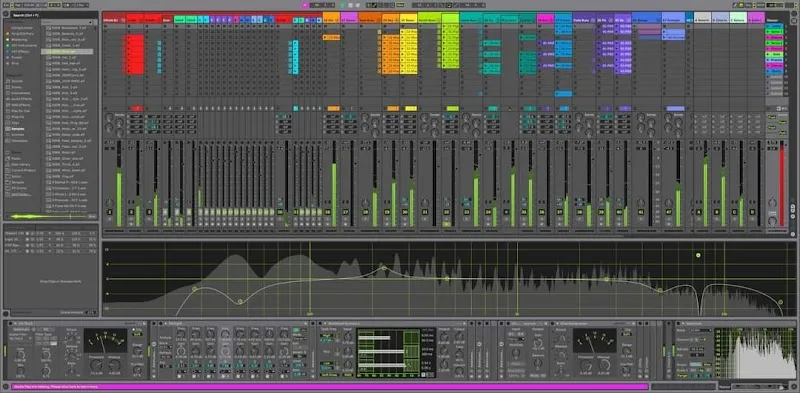Select Instruments in the browser categories
Screen dimensions: 800x393
(x=20, y=93)
